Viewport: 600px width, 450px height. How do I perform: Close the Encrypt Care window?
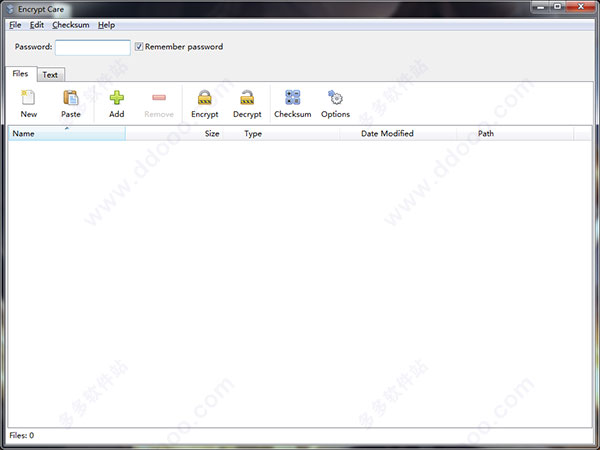pyautogui.click(x=580, y=7)
